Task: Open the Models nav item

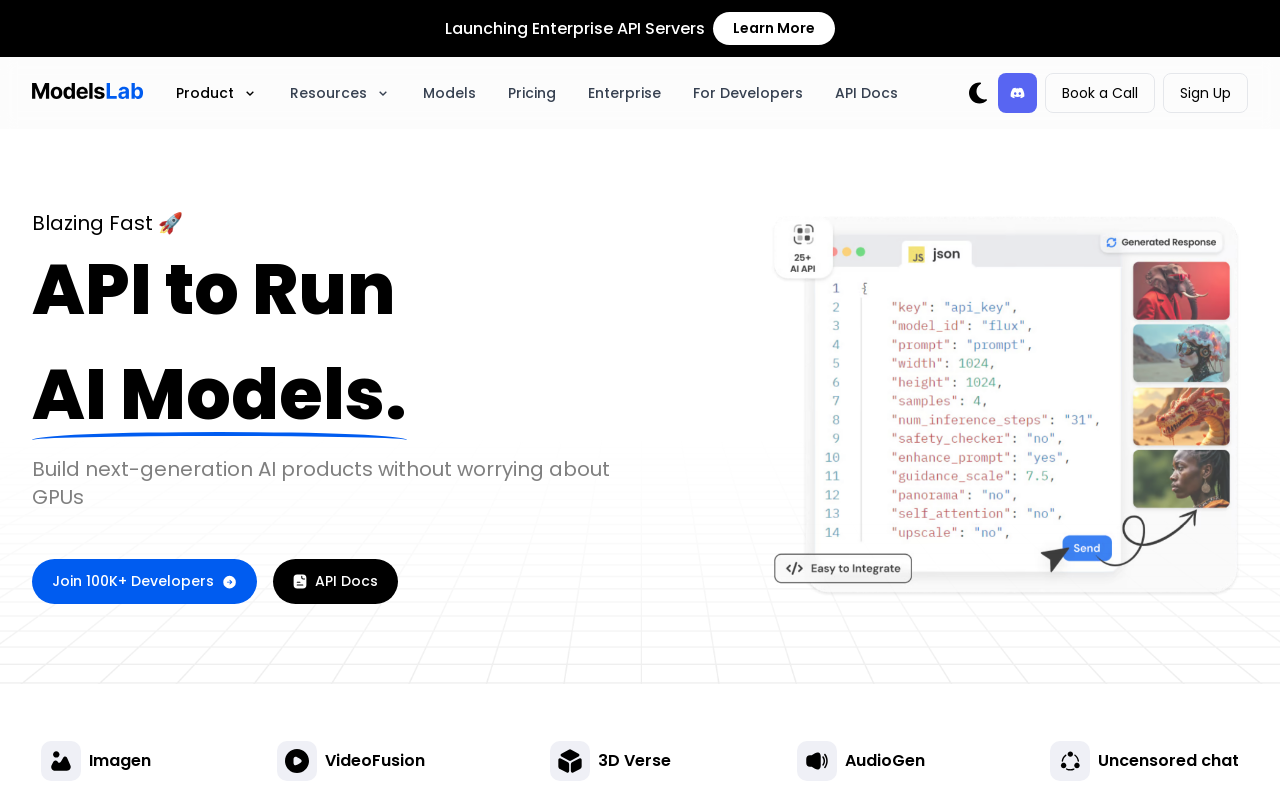Action: (449, 93)
